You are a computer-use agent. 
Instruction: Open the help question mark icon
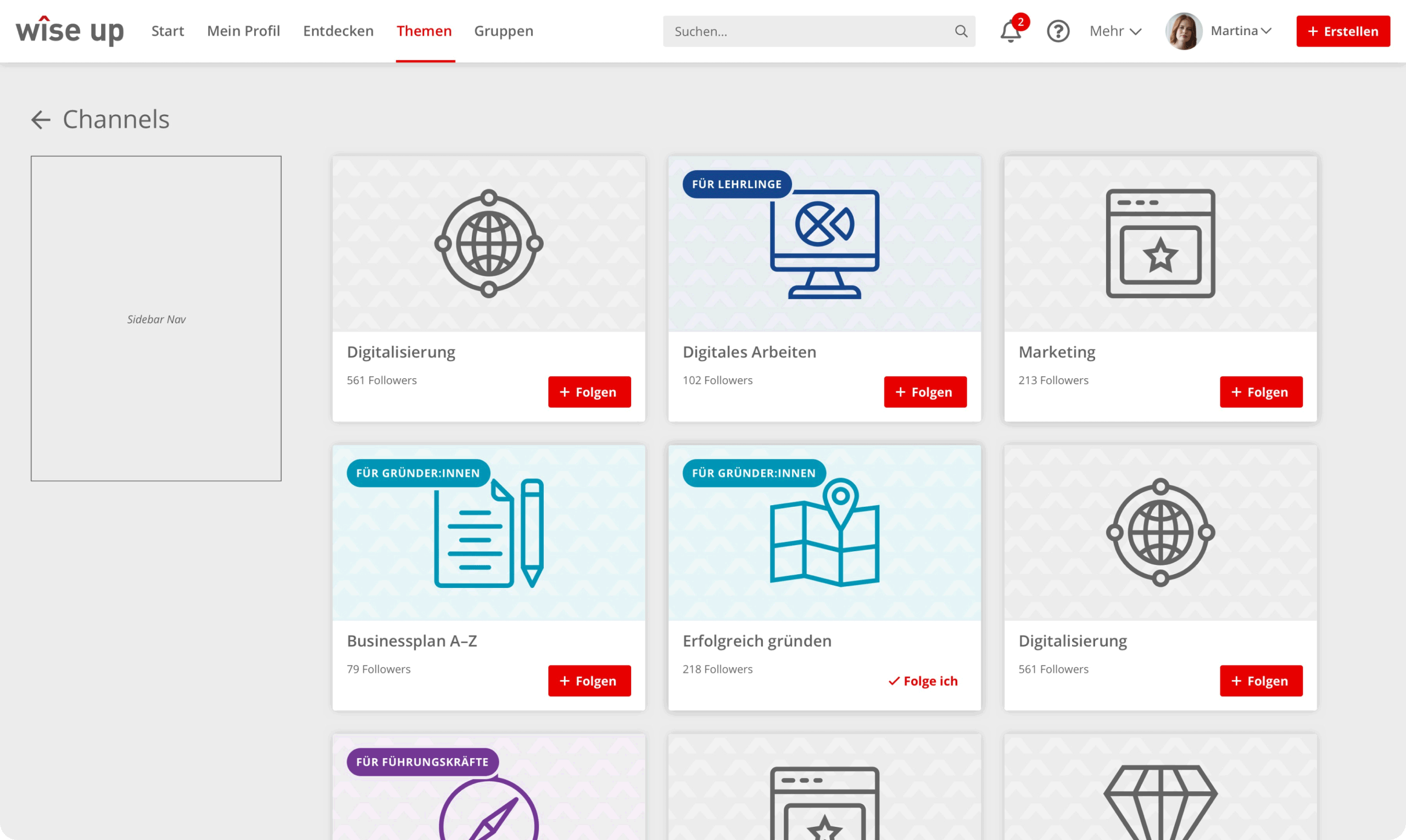pos(1058,31)
